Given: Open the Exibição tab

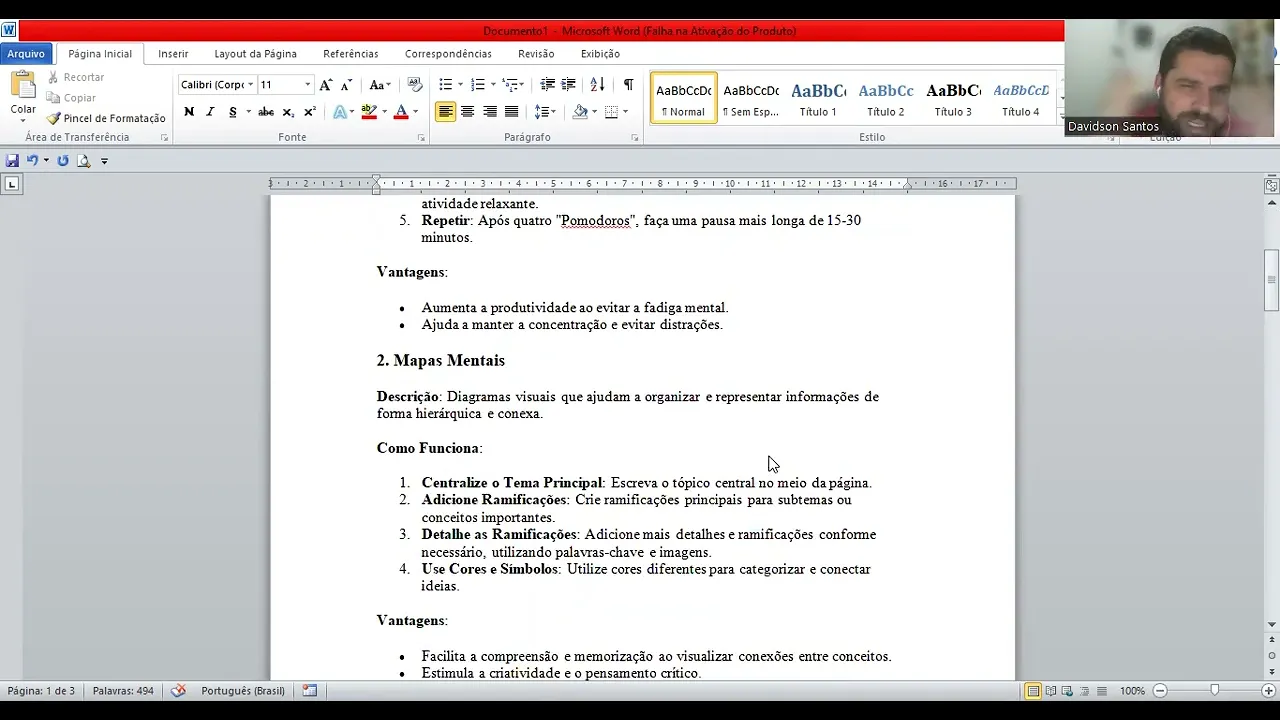Looking at the screenshot, I should coord(600,54).
